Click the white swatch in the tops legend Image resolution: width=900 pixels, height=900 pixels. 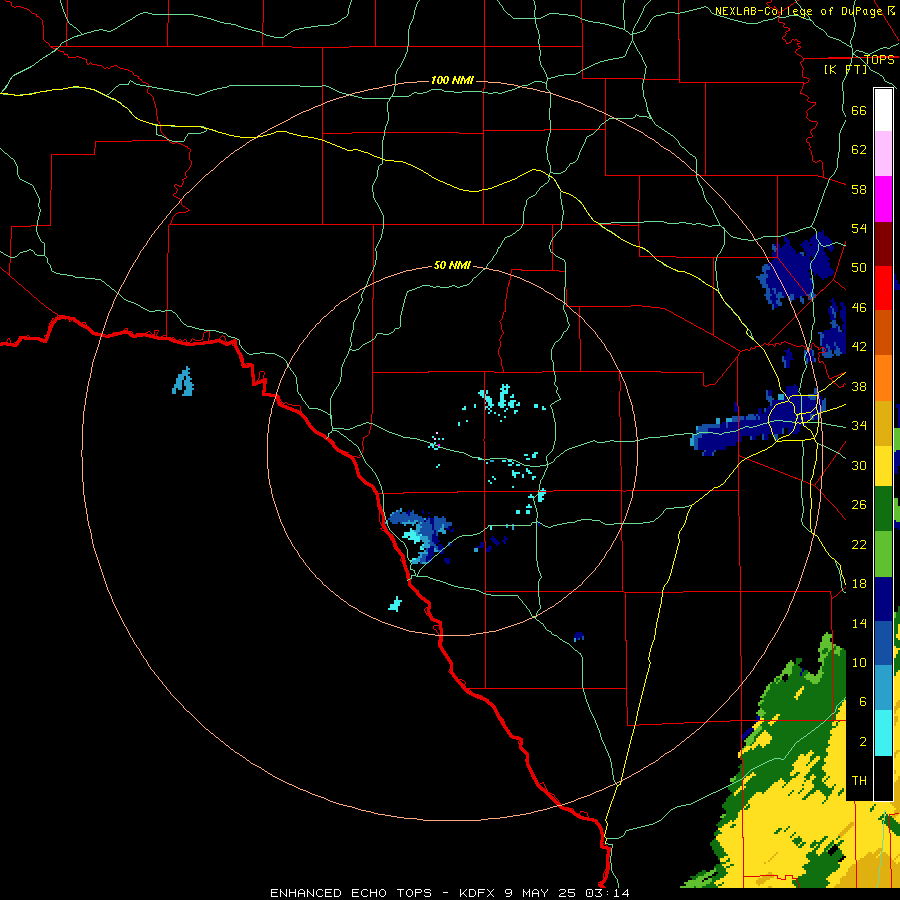click(x=883, y=110)
